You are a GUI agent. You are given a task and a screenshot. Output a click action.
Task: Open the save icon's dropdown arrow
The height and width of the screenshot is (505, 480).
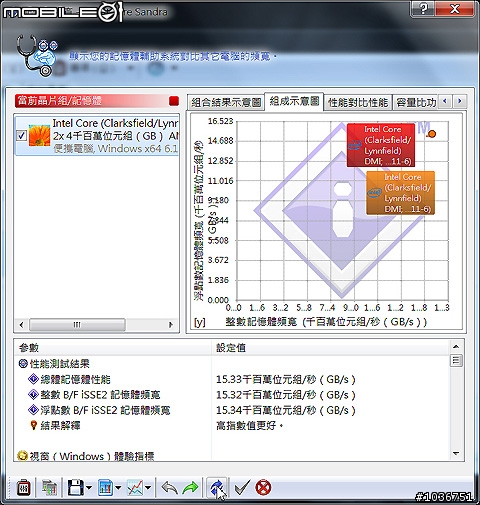pyautogui.click(x=89, y=488)
